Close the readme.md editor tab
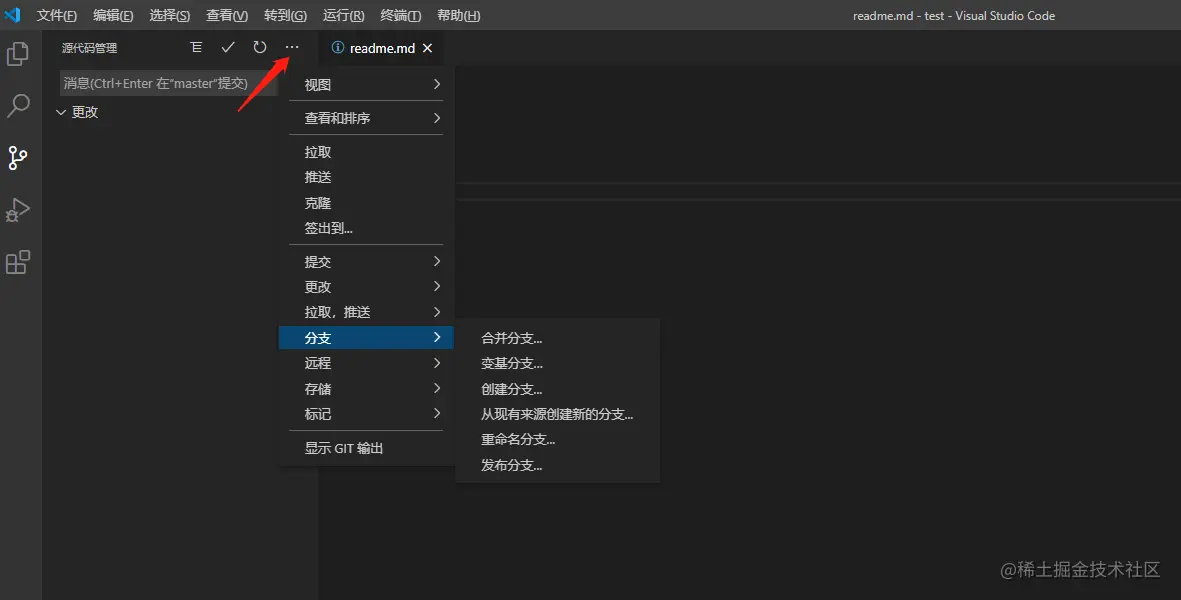The height and width of the screenshot is (600, 1181). click(428, 48)
